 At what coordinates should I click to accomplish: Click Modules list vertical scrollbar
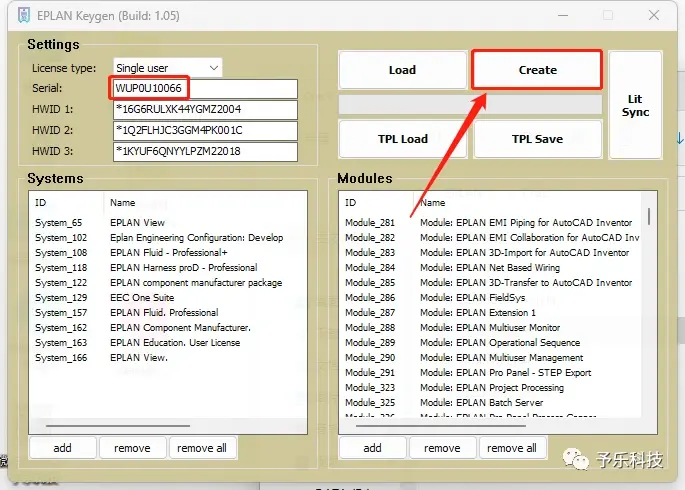pos(649,217)
